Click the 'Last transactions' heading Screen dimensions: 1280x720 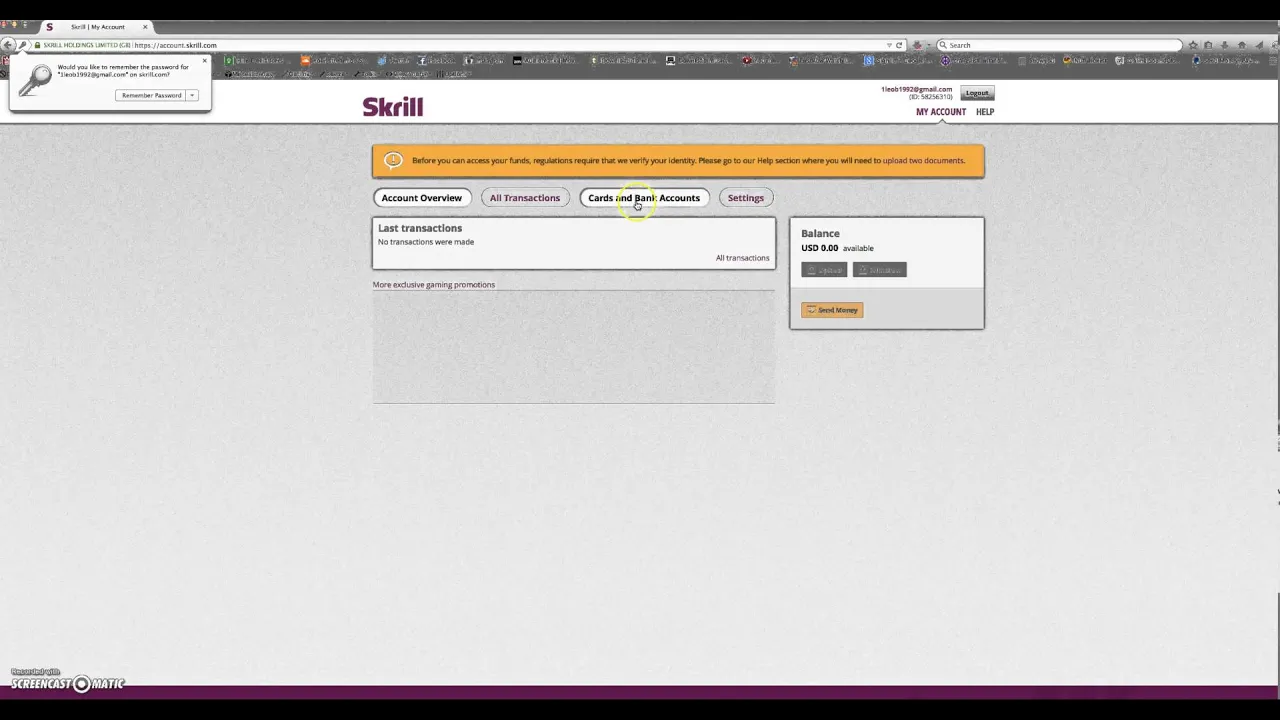[x=420, y=228]
